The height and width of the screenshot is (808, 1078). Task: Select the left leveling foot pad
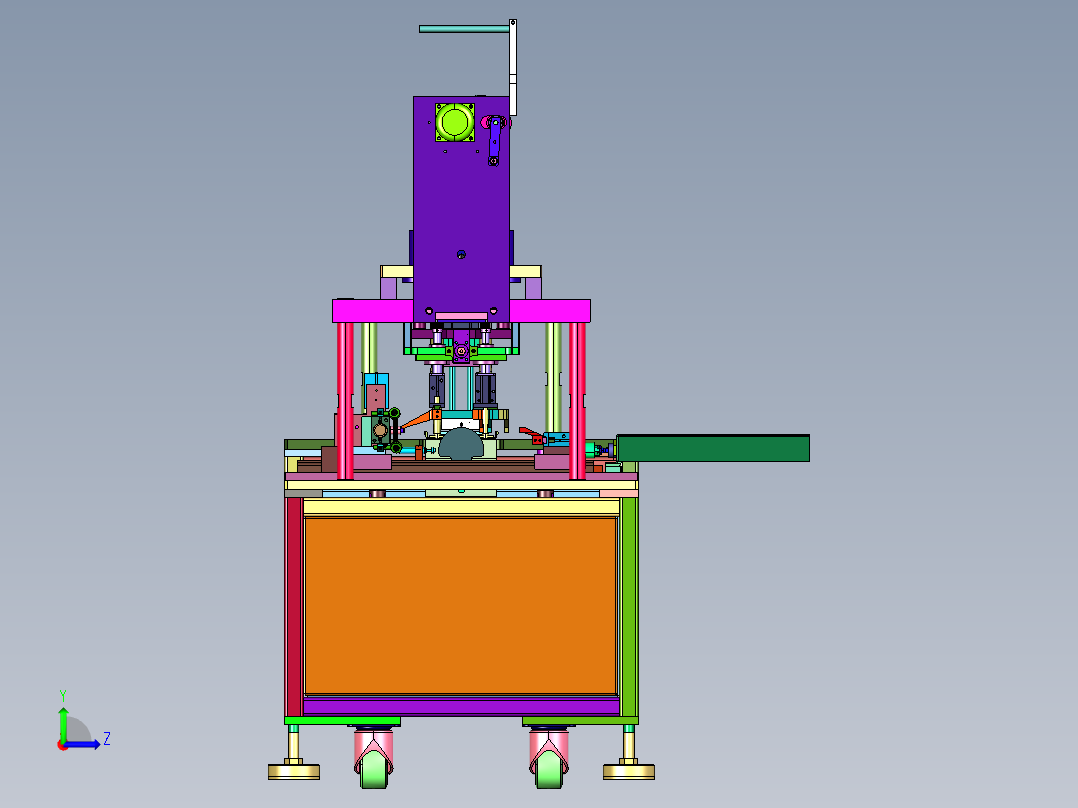pos(293,771)
